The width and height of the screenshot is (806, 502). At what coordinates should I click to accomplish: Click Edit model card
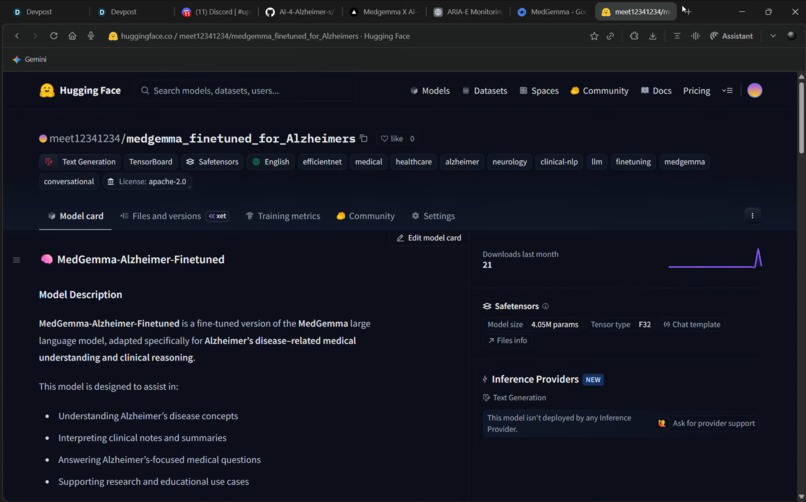(429, 238)
